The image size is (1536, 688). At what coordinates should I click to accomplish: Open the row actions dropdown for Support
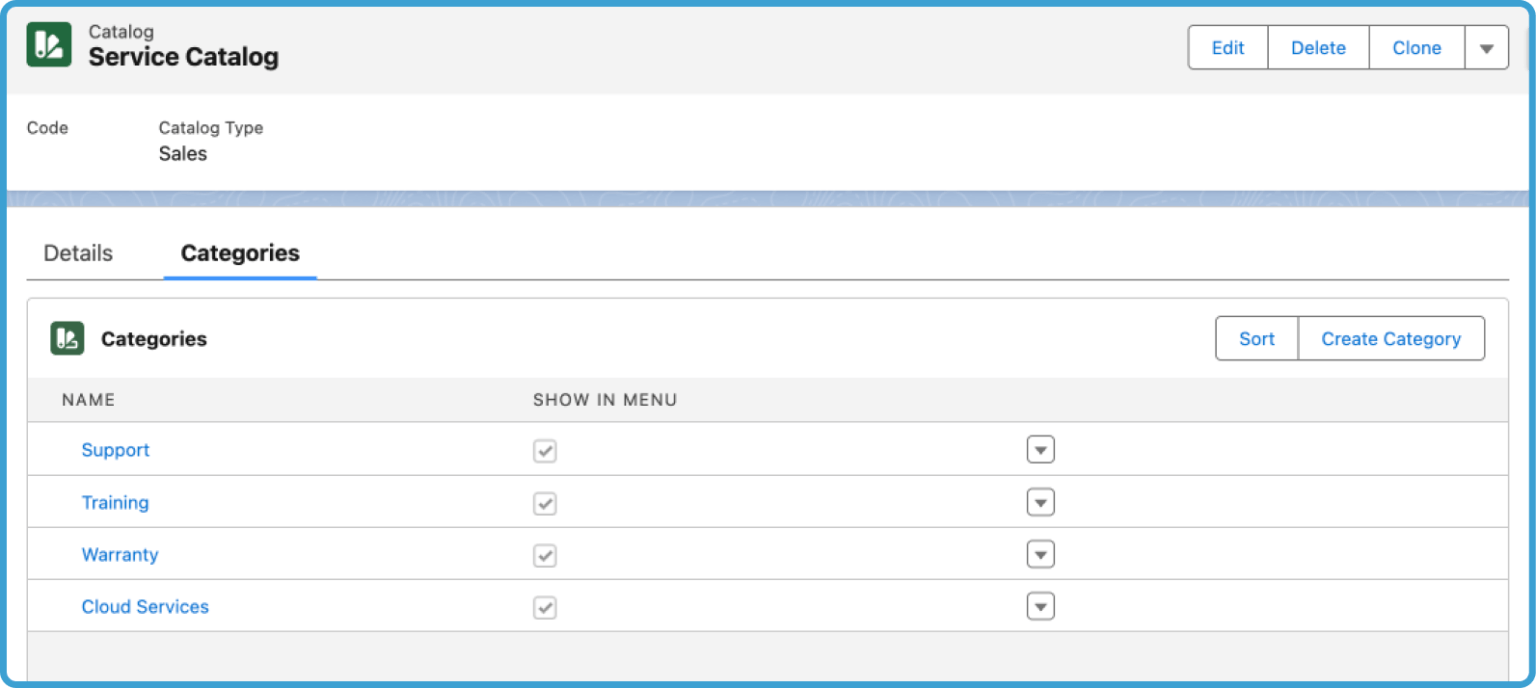point(1040,450)
